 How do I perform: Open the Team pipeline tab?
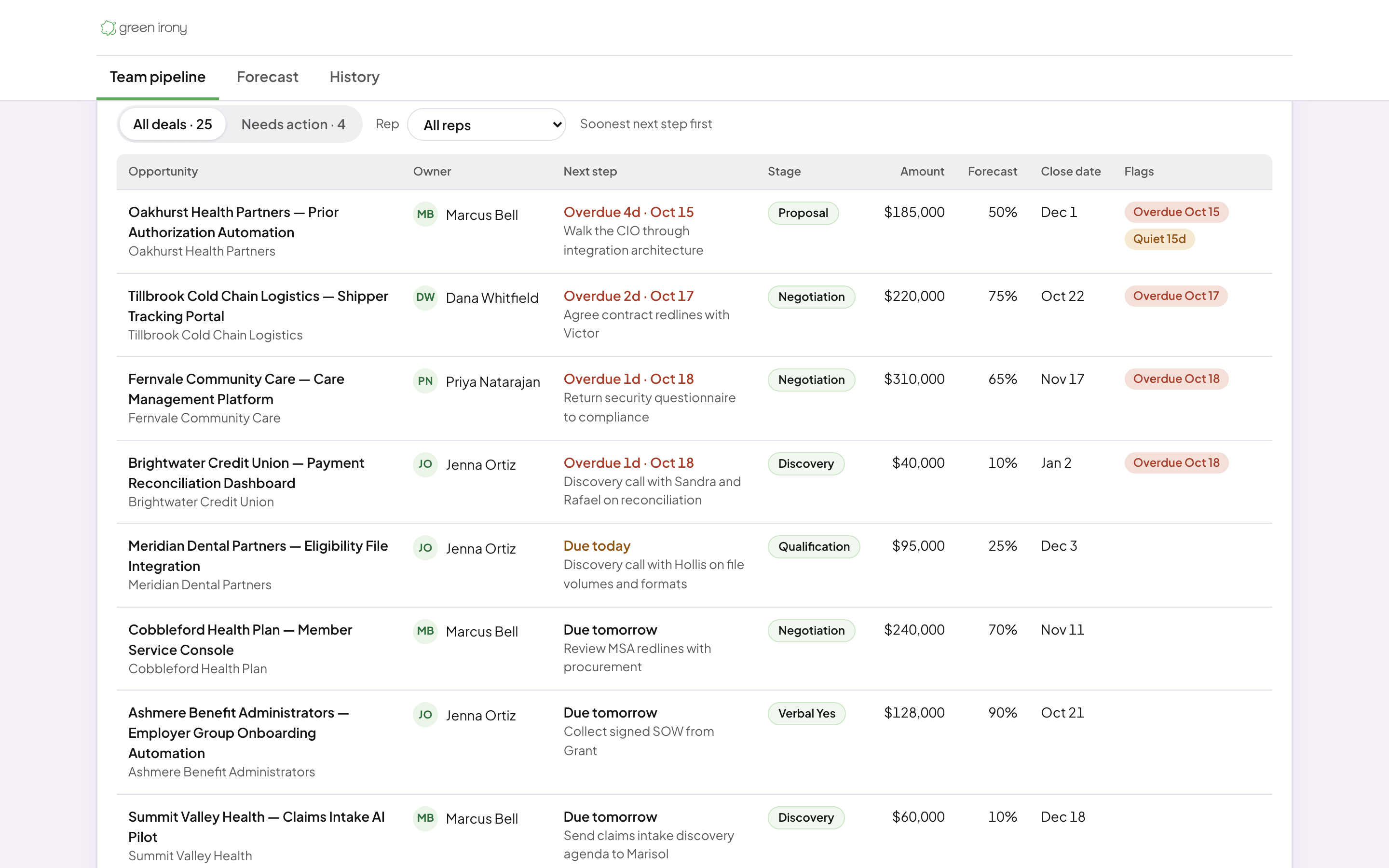157,77
